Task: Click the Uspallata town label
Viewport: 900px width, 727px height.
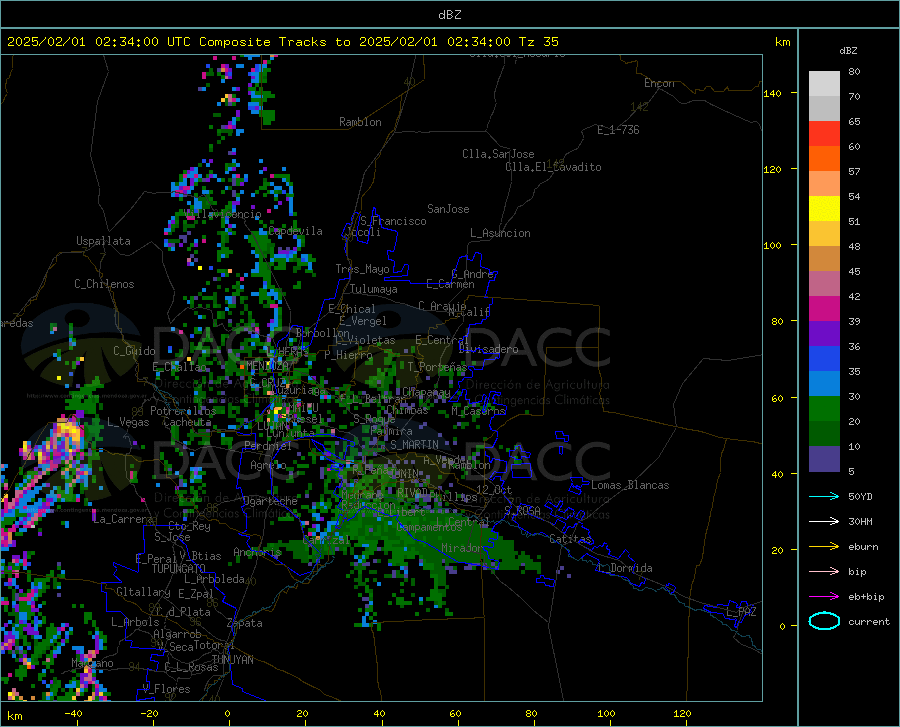Action: pos(103,241)
